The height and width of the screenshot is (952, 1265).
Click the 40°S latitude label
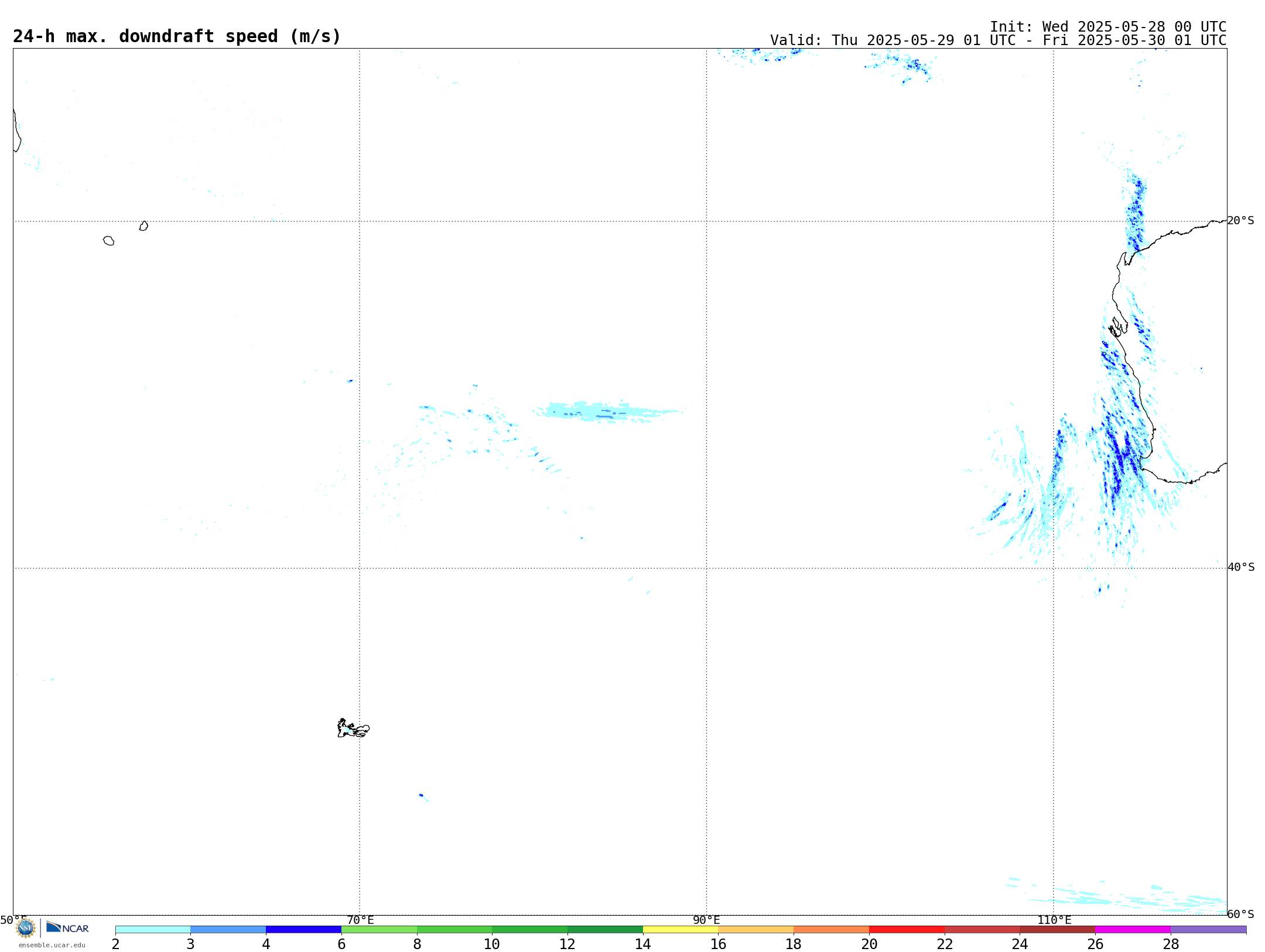(1241, 567)
